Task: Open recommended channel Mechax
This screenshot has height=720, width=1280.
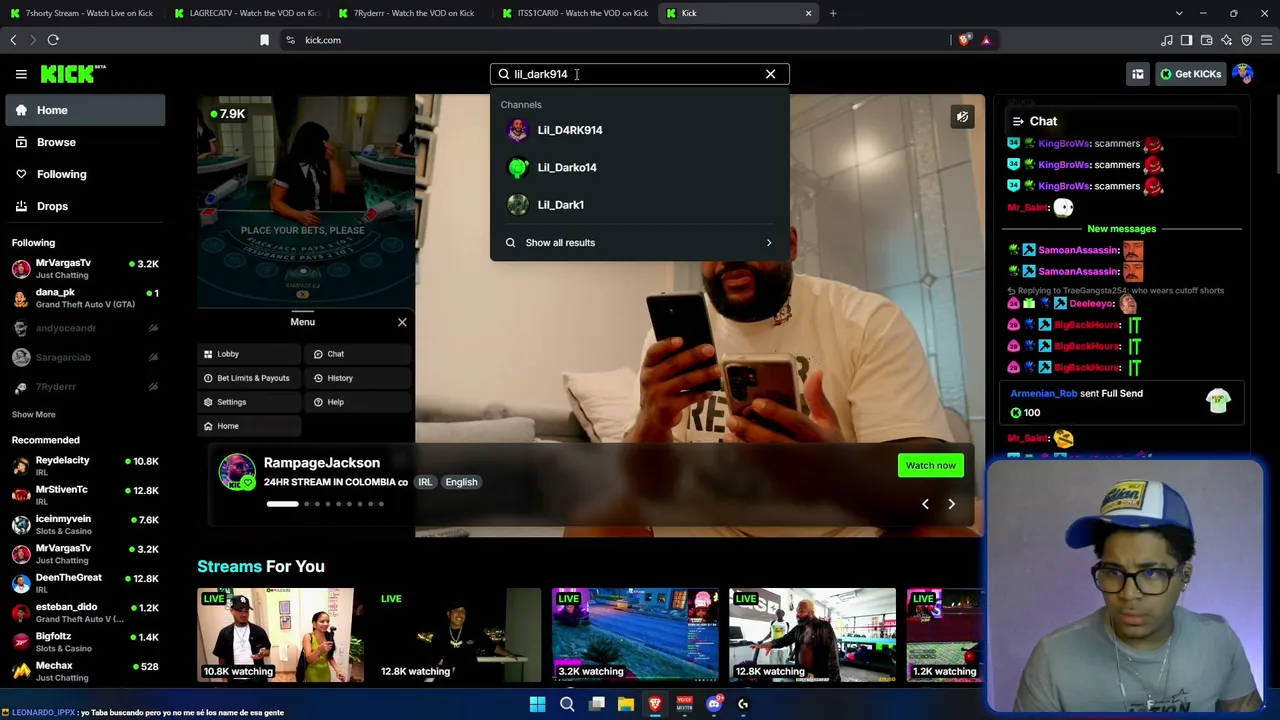Action: [85, 671]
